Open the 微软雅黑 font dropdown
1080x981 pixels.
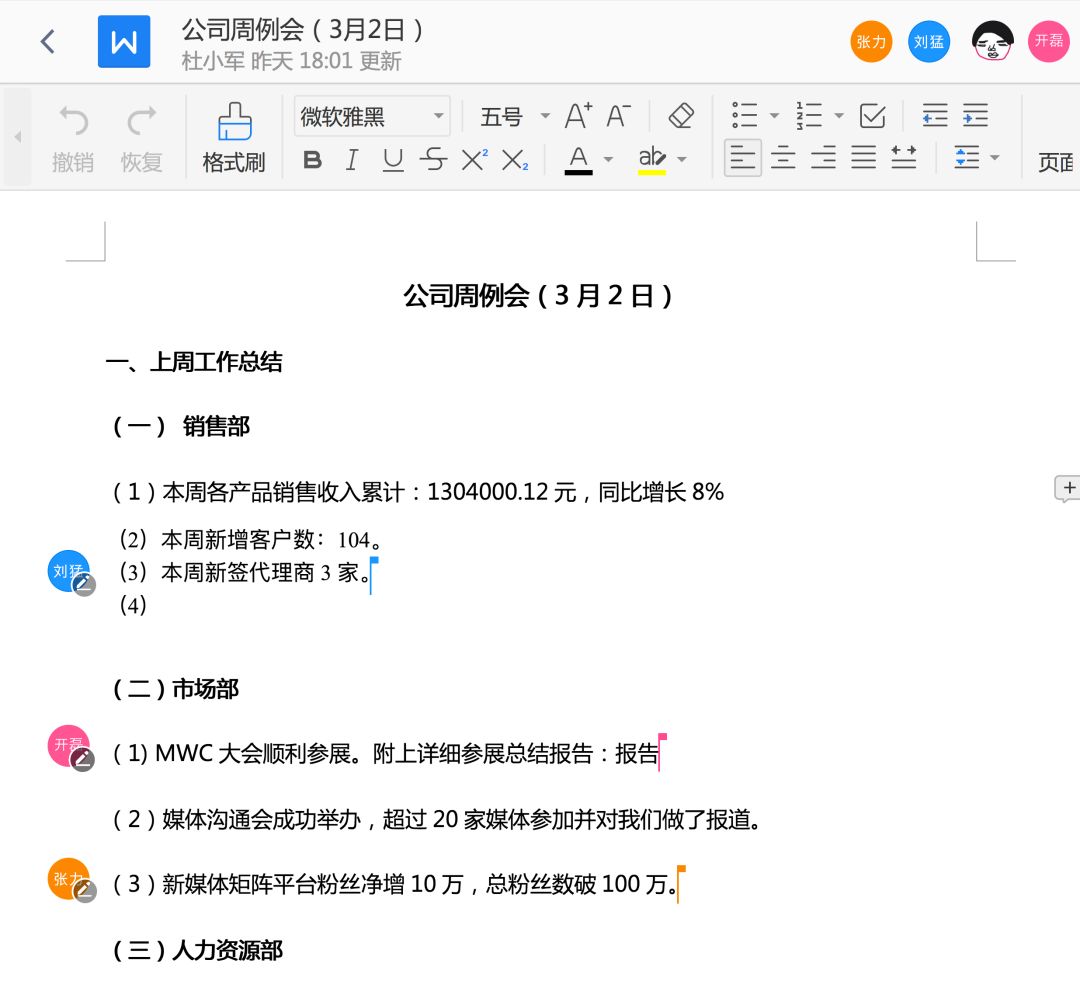372,116
